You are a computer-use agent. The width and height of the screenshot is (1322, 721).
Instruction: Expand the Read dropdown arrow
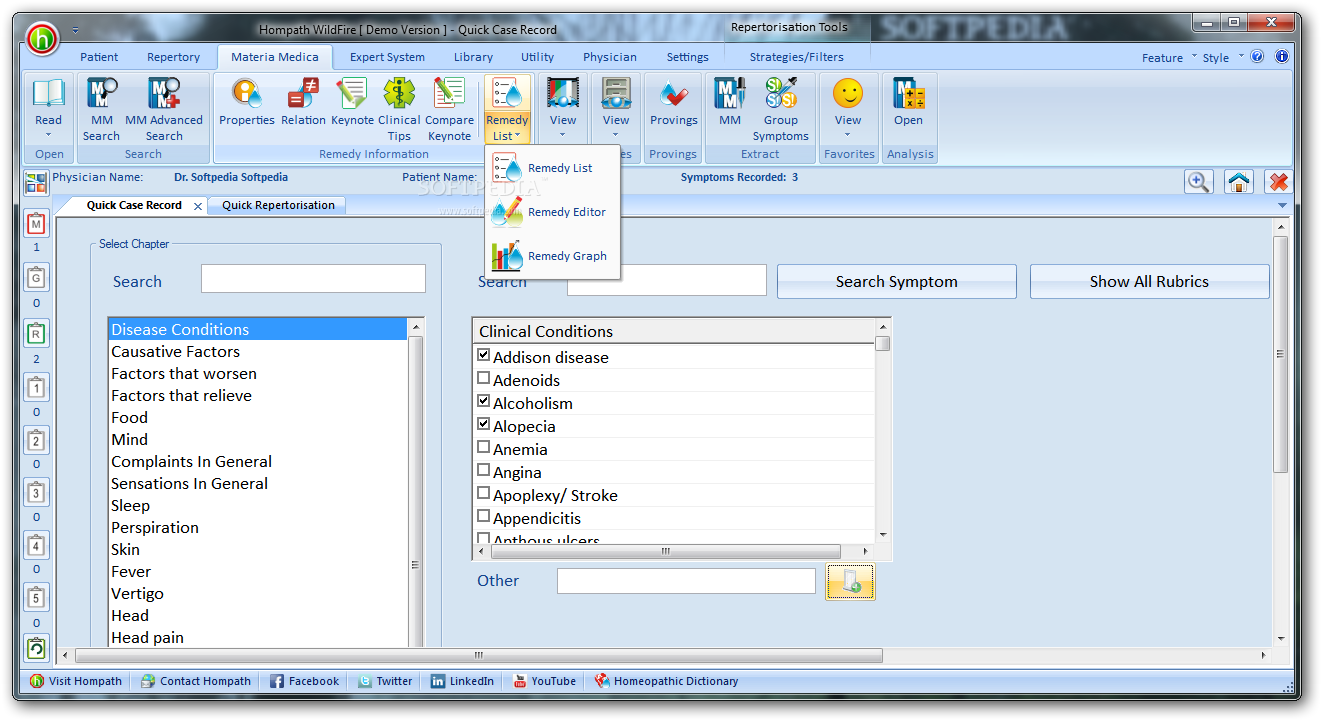pos(48,134)
